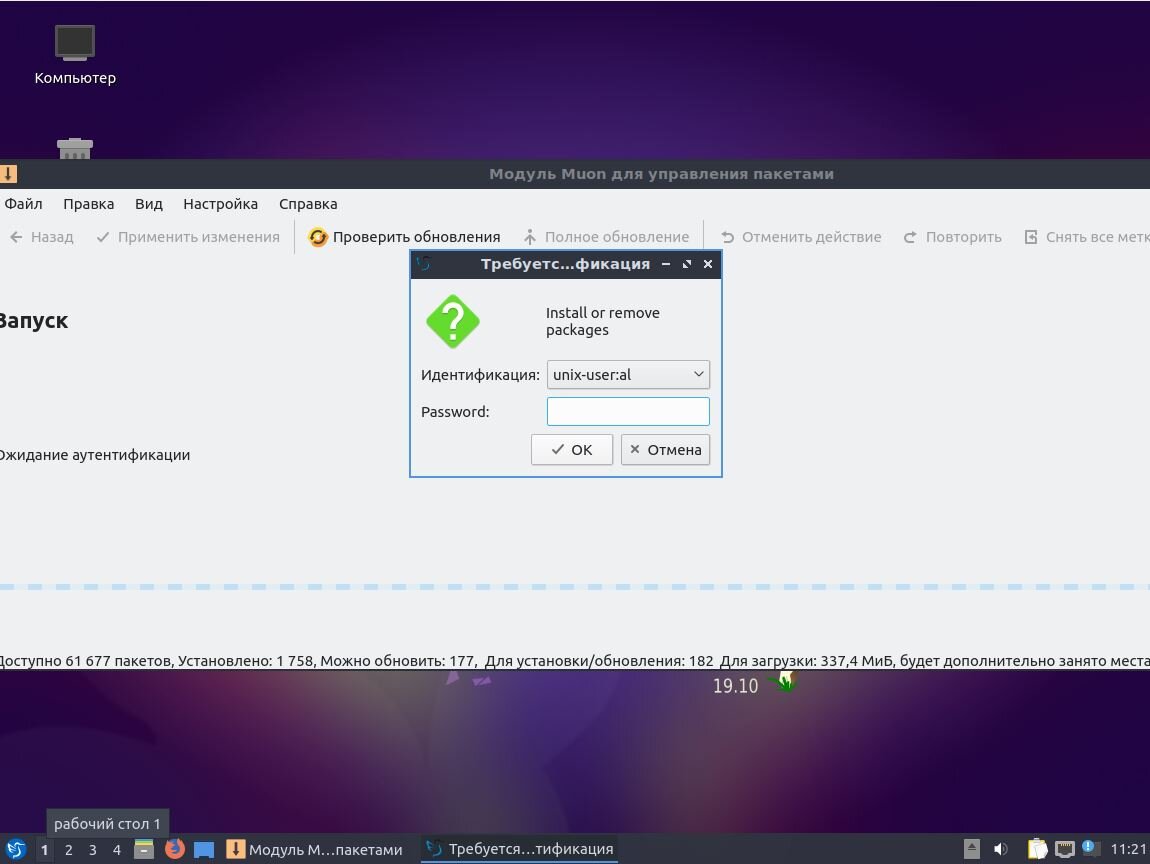Maximize the authentication dialog
Image resolution: width=1150 pixels, height=864 pixels.
686,264
